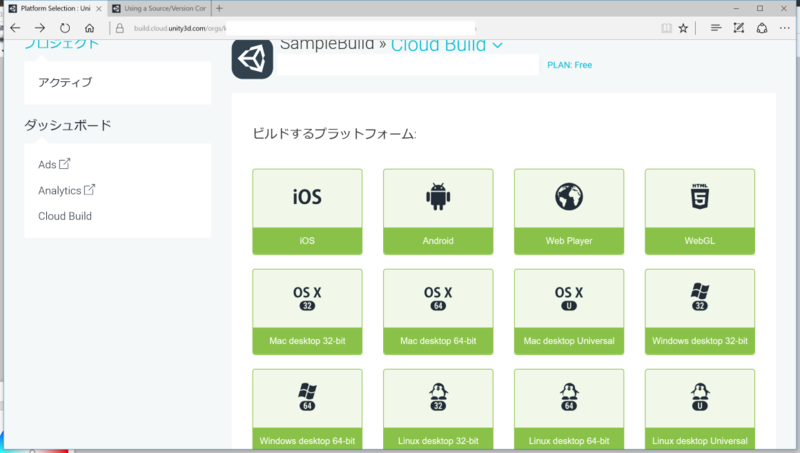Screen dimensions: 800x453
Task: Go back with browser back arrow
Action: pyautogui.click(x=15, y=28)
